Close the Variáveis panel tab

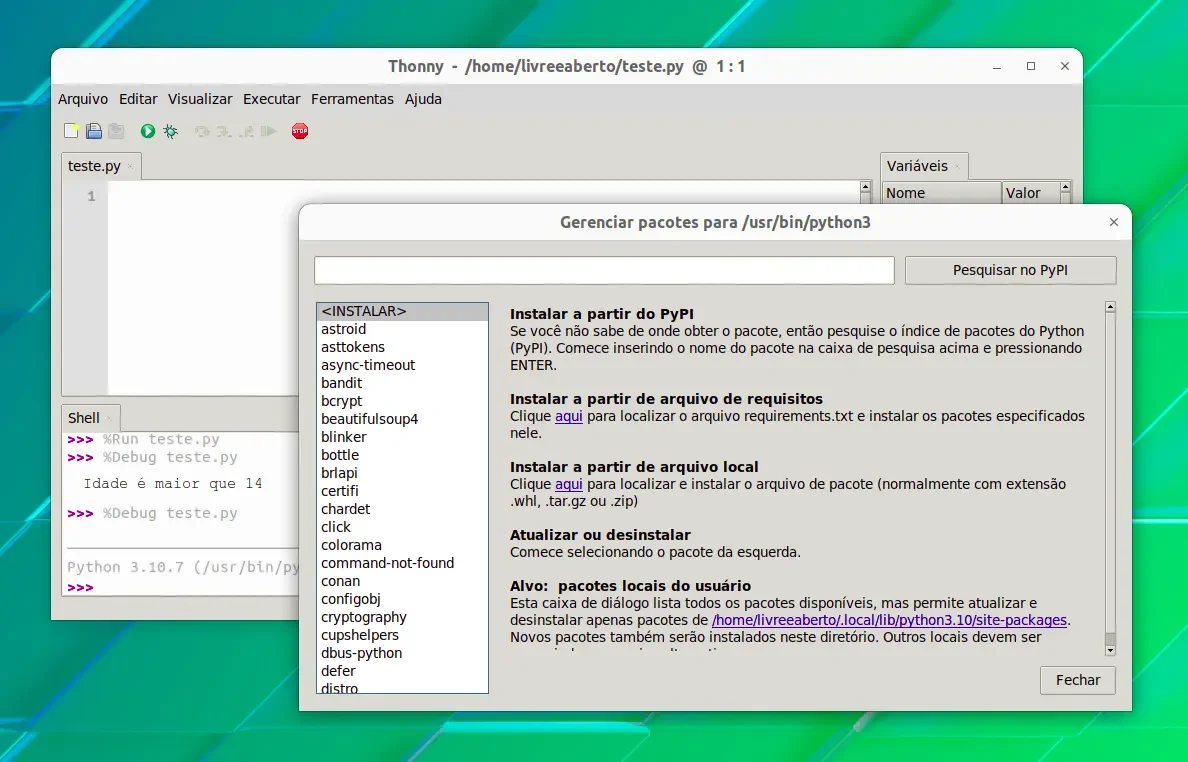(957, 167)
